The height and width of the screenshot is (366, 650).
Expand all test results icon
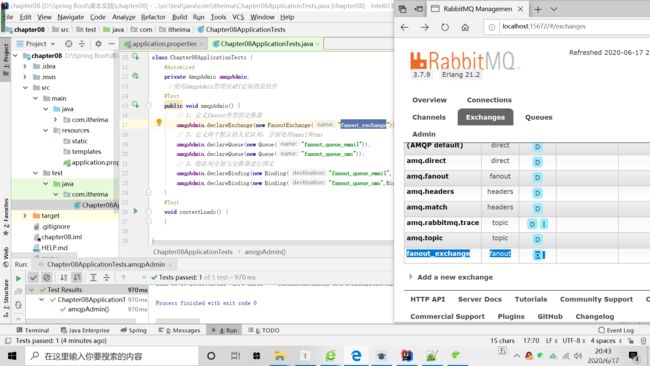[x=93, y=278]
